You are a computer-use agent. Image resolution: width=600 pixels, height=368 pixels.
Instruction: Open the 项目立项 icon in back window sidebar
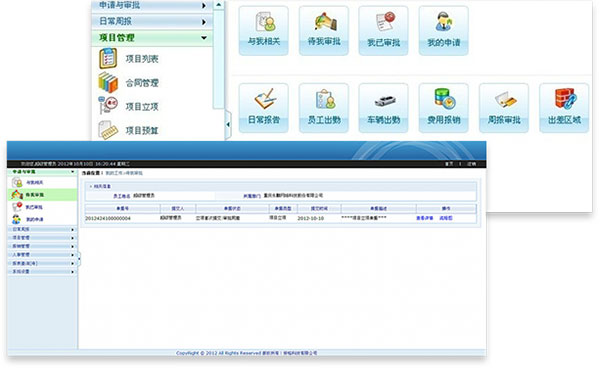tap(108, 106)
